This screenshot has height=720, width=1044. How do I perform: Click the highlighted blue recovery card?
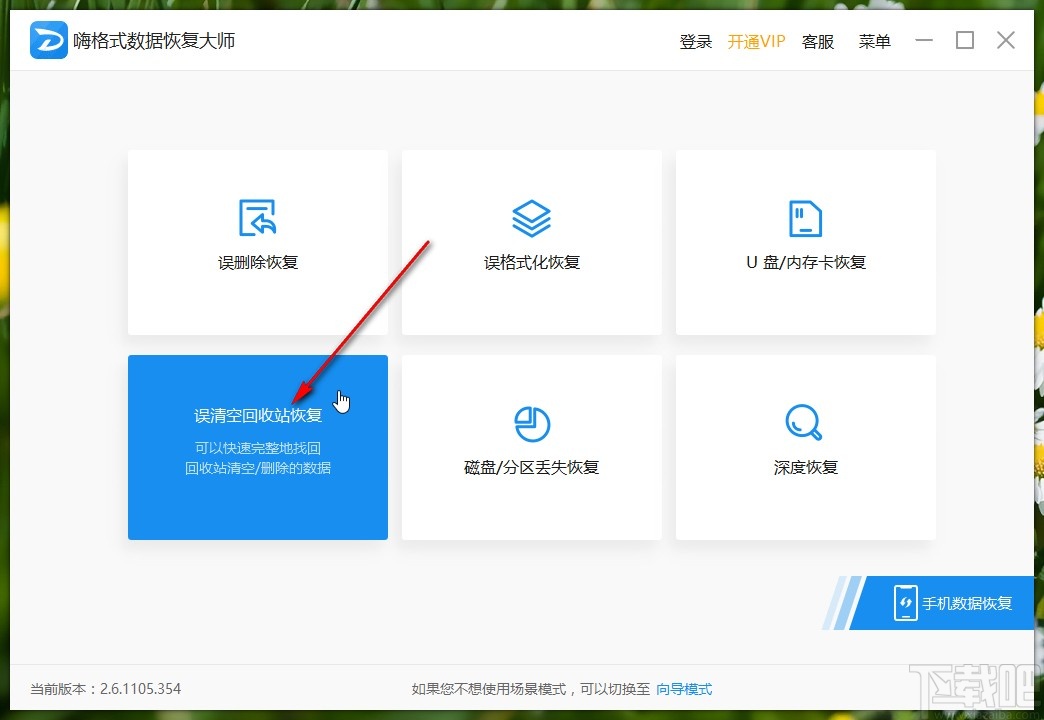point(257,447)
